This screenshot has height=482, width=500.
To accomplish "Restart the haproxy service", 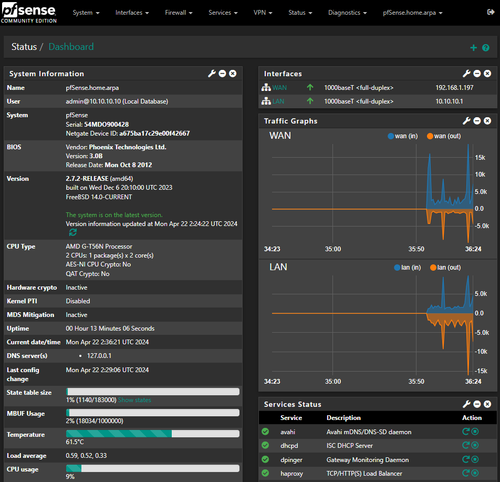I will click(x=465, y=473).
